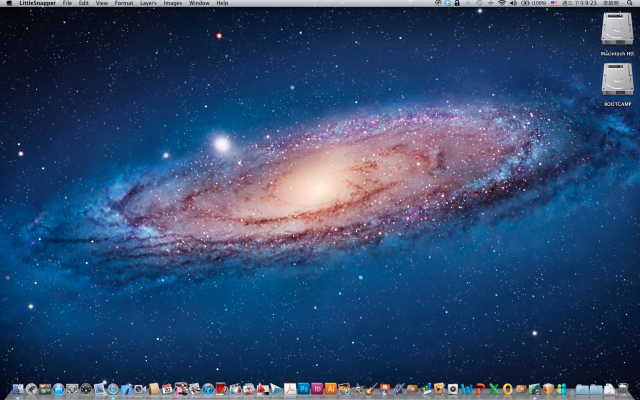
Task: Open the Help menu
Action: pos(222,3)
